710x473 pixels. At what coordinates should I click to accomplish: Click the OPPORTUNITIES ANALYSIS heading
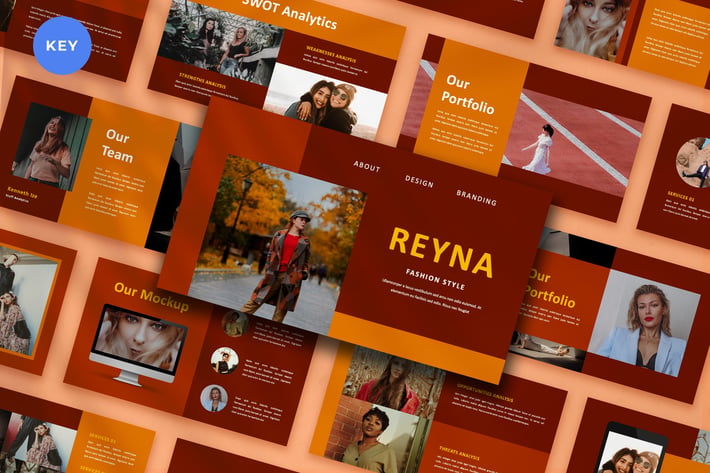point(485,392)
